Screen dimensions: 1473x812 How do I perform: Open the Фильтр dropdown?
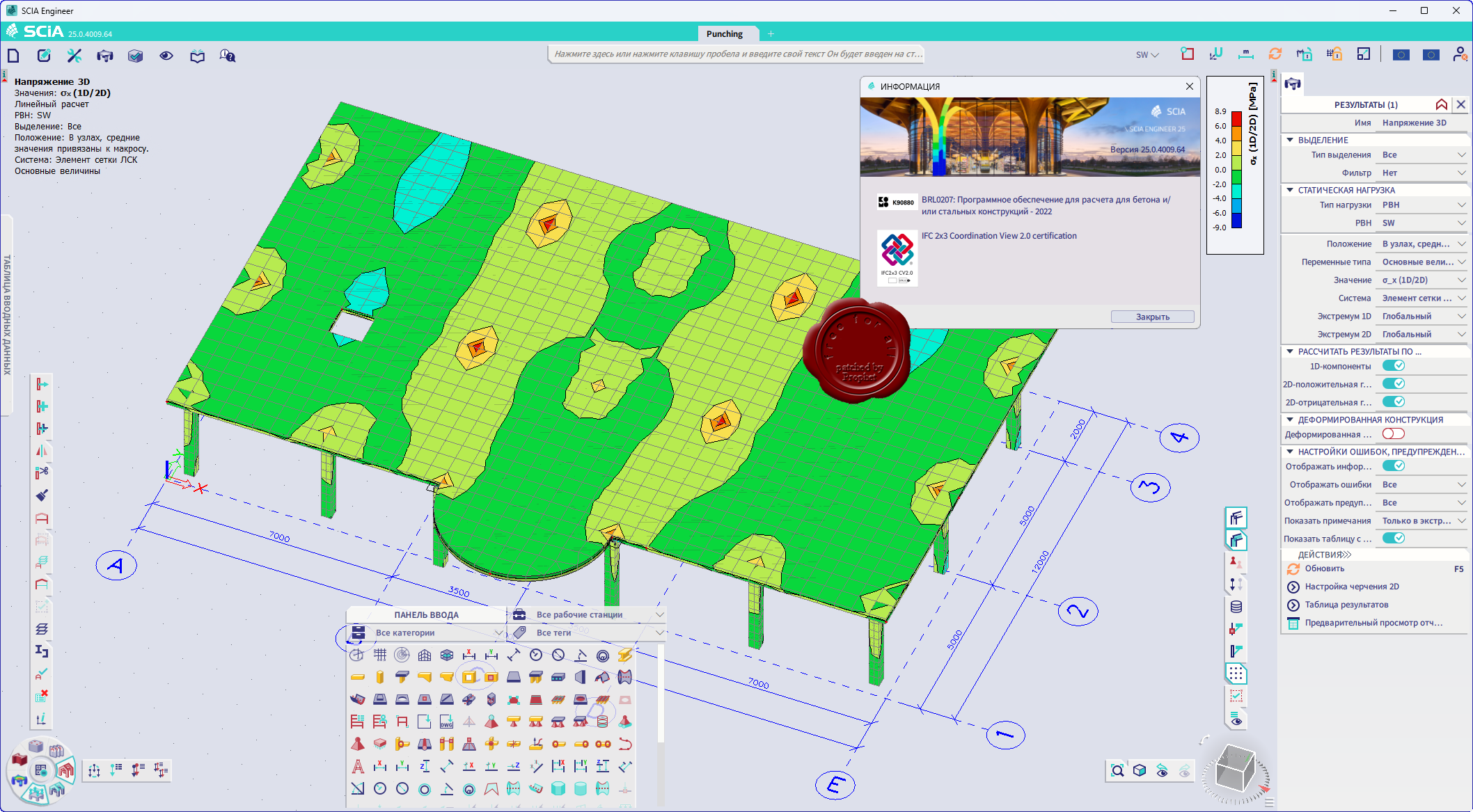[x=1423, y=173]
